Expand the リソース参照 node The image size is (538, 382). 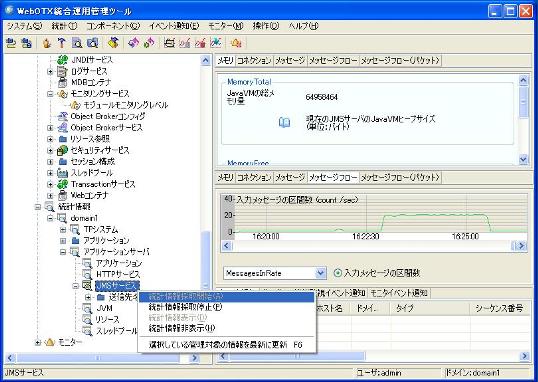pos(50,139)
